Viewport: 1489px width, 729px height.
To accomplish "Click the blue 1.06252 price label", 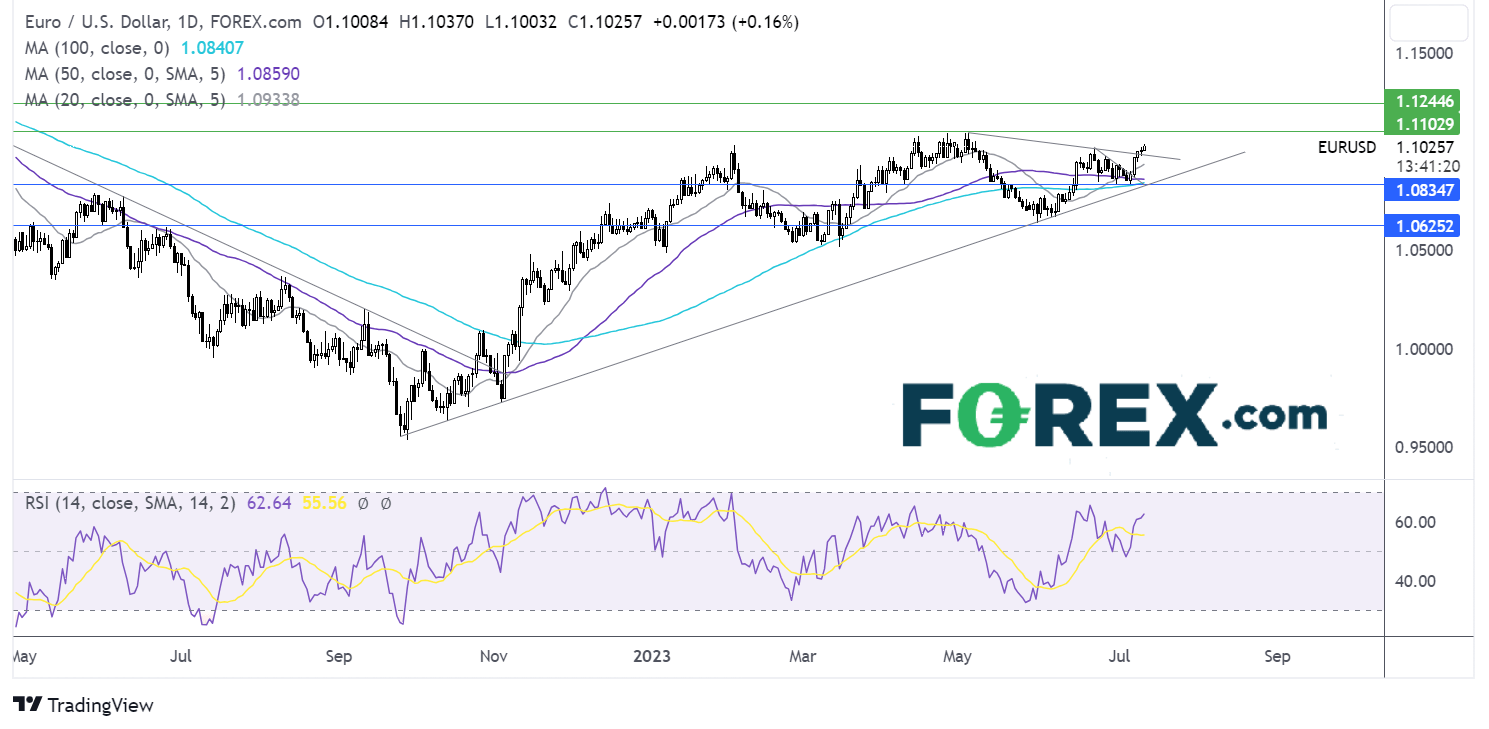I will click(x=1422, y=226).
